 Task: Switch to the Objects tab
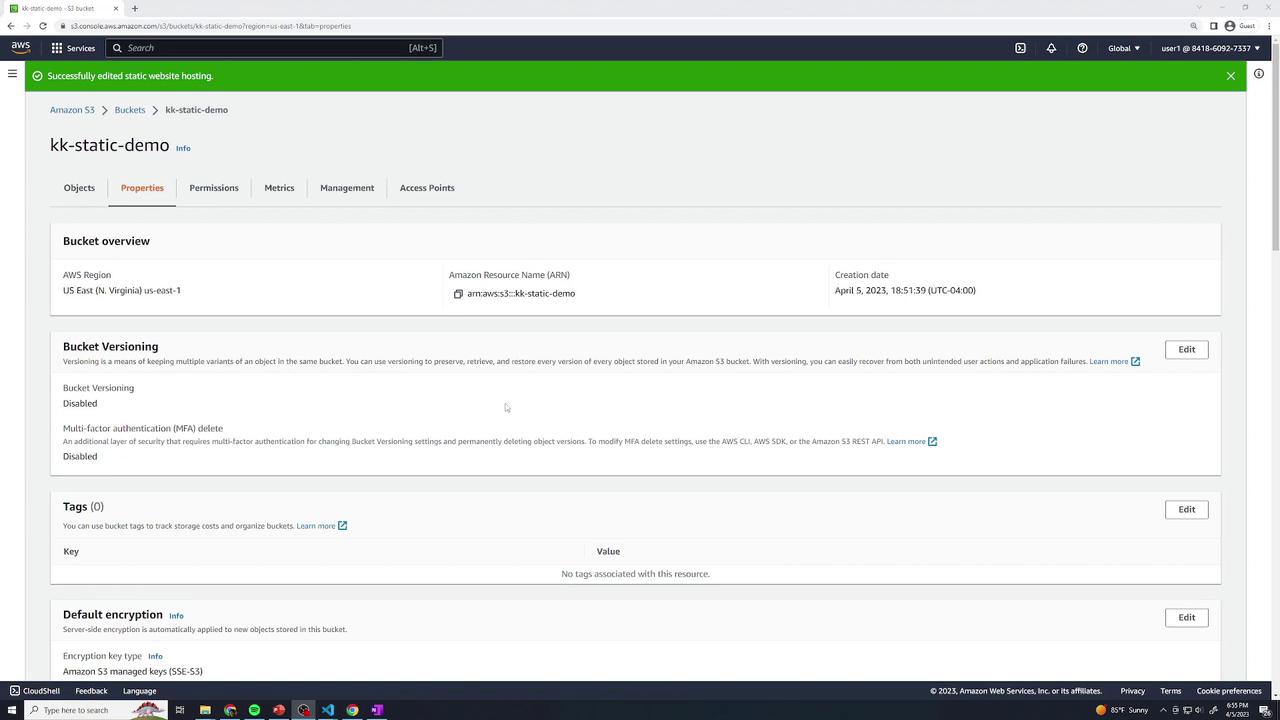click(x=79, y=188)
